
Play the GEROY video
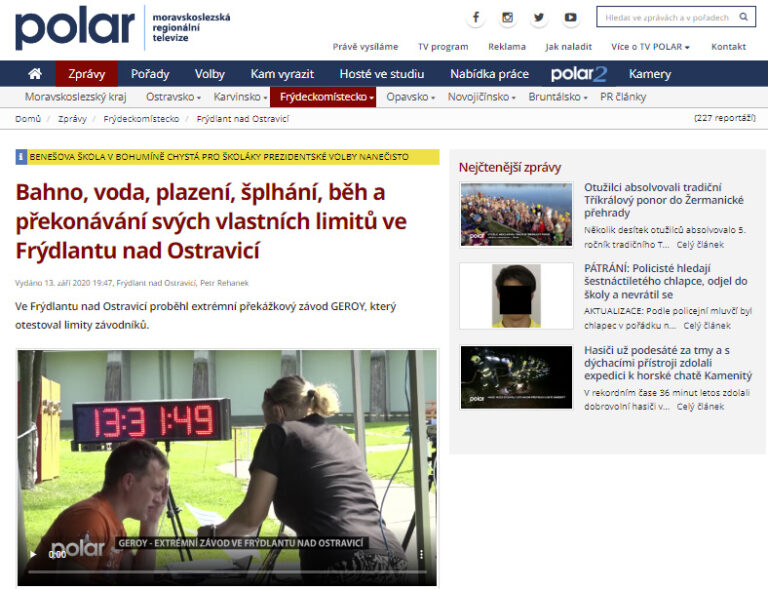coord(33,553)
